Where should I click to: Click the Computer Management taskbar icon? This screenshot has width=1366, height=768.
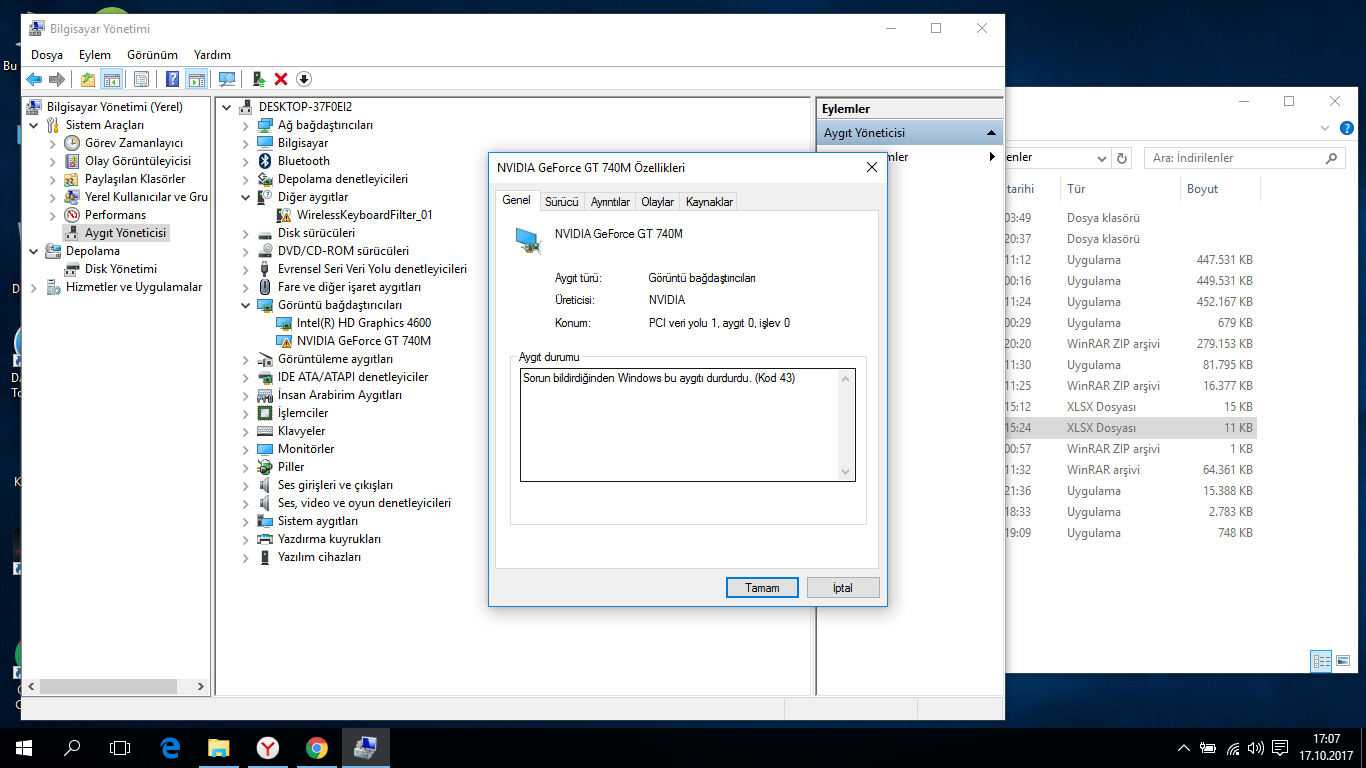tap(365, 747)
